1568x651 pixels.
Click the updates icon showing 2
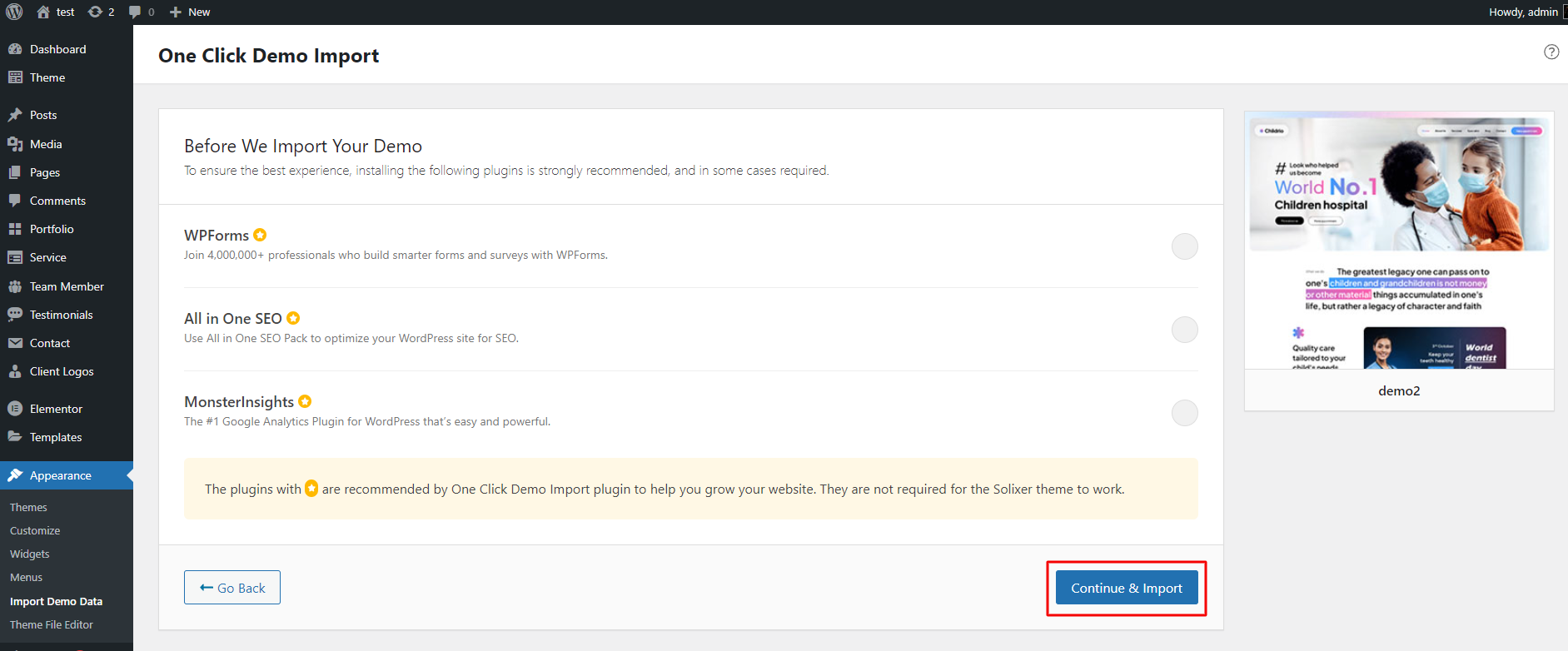tap(95, 12)
